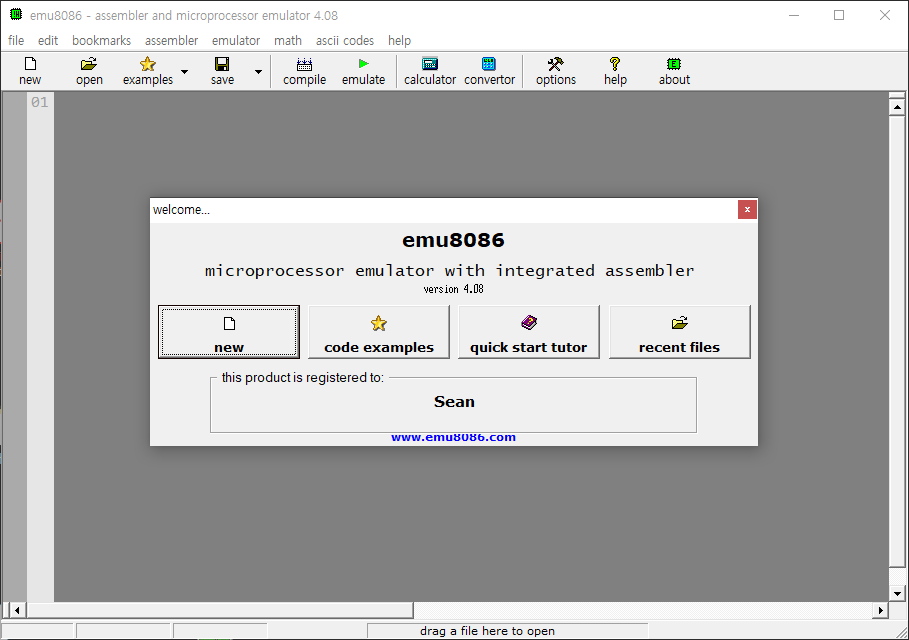This screenshot has height=640, width=909.
Task: Open the file menu
Action: 16,41
